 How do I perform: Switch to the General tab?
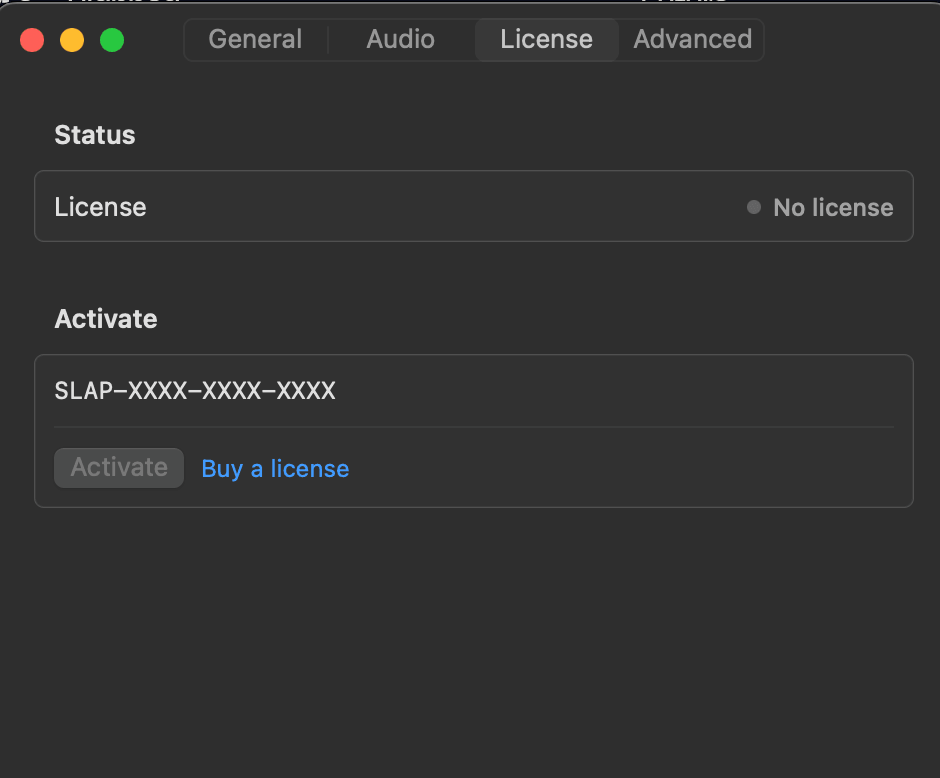pyautogui.click(x=254, y=39)
